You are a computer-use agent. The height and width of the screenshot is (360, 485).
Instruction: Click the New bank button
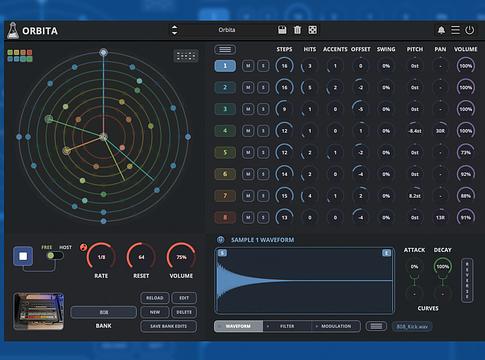155,312
